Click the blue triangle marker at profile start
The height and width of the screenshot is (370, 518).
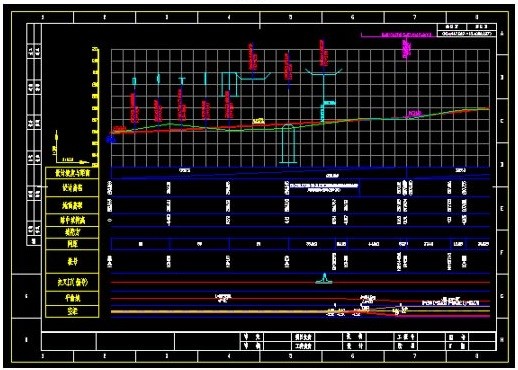(x=111, y=139)
